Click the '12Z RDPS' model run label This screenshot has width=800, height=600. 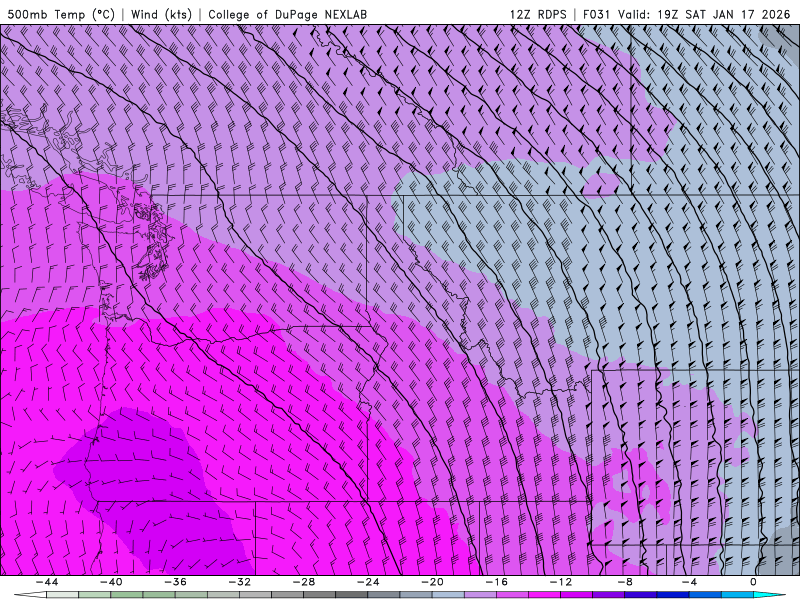(538, 14)
